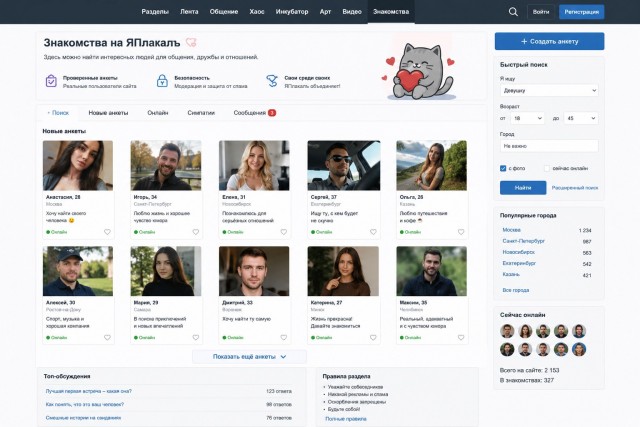
Task: Open the age 'от' dropdown
Action: (x=527, y=118)
